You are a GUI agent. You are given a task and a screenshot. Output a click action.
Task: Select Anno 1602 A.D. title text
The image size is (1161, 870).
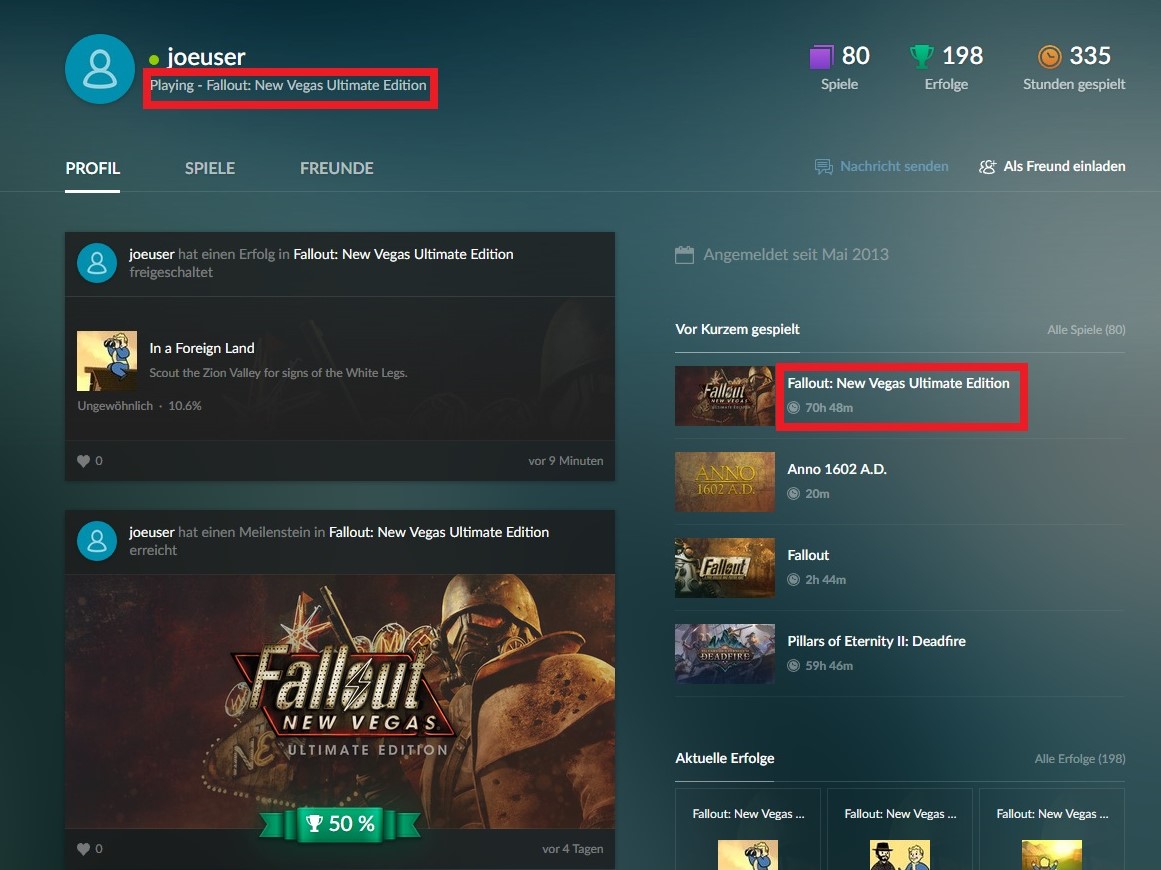837,469
